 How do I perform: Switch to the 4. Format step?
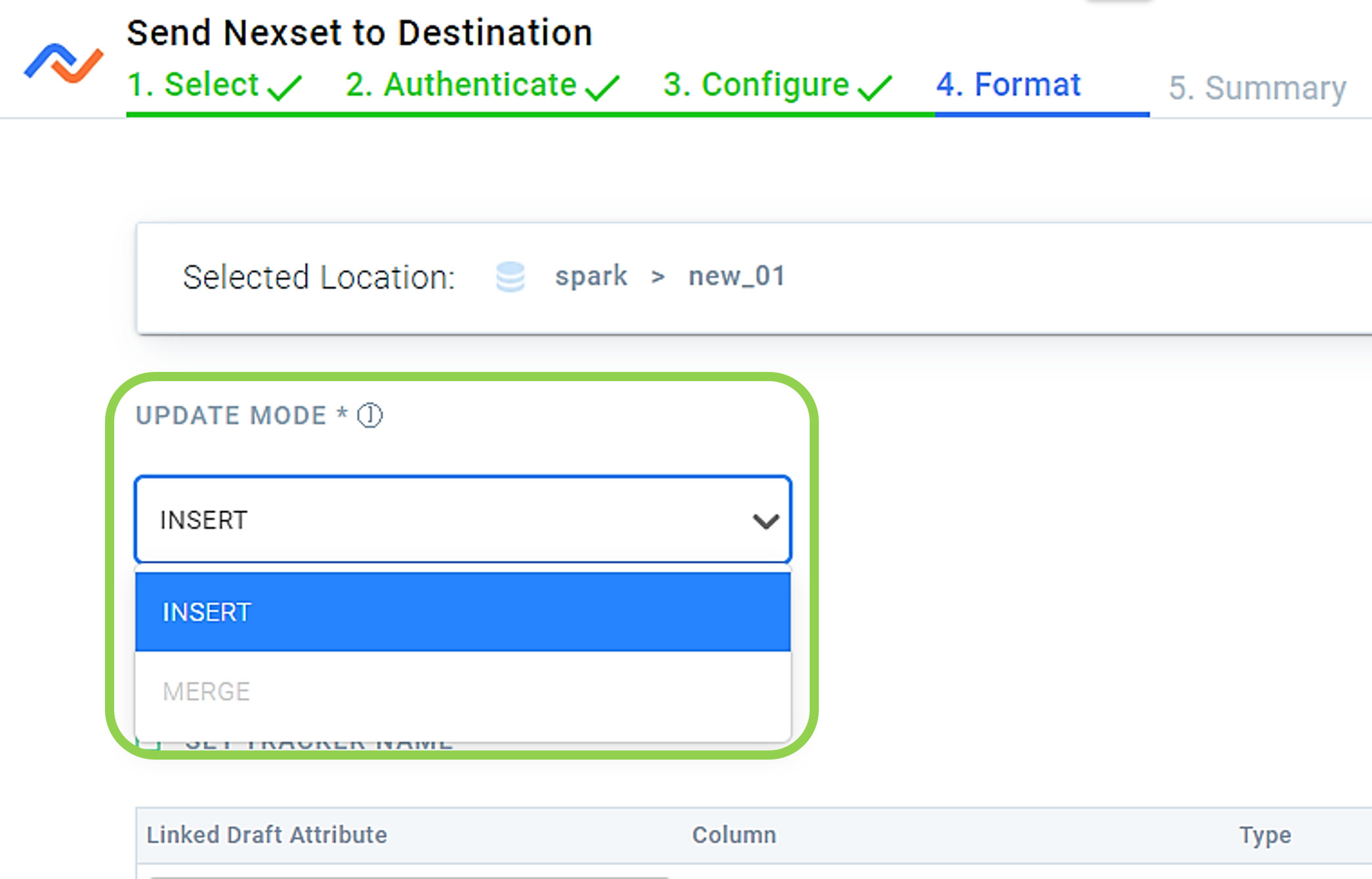tap(1008, 85)
